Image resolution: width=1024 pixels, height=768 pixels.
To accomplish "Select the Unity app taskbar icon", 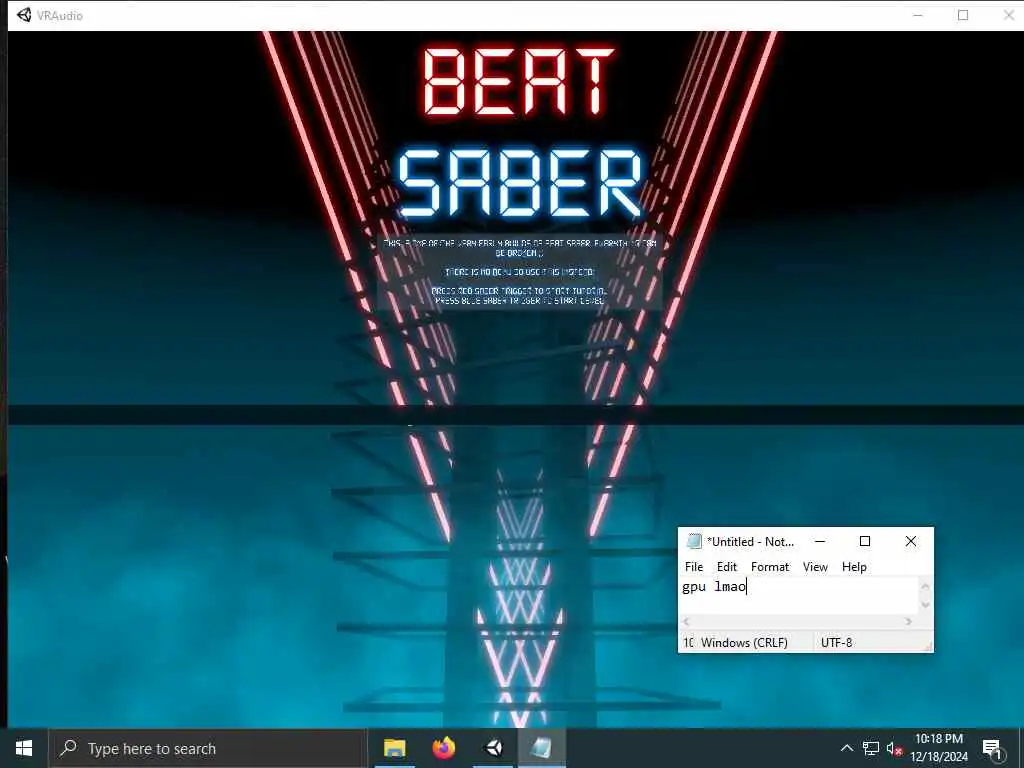I will (494, 748).
